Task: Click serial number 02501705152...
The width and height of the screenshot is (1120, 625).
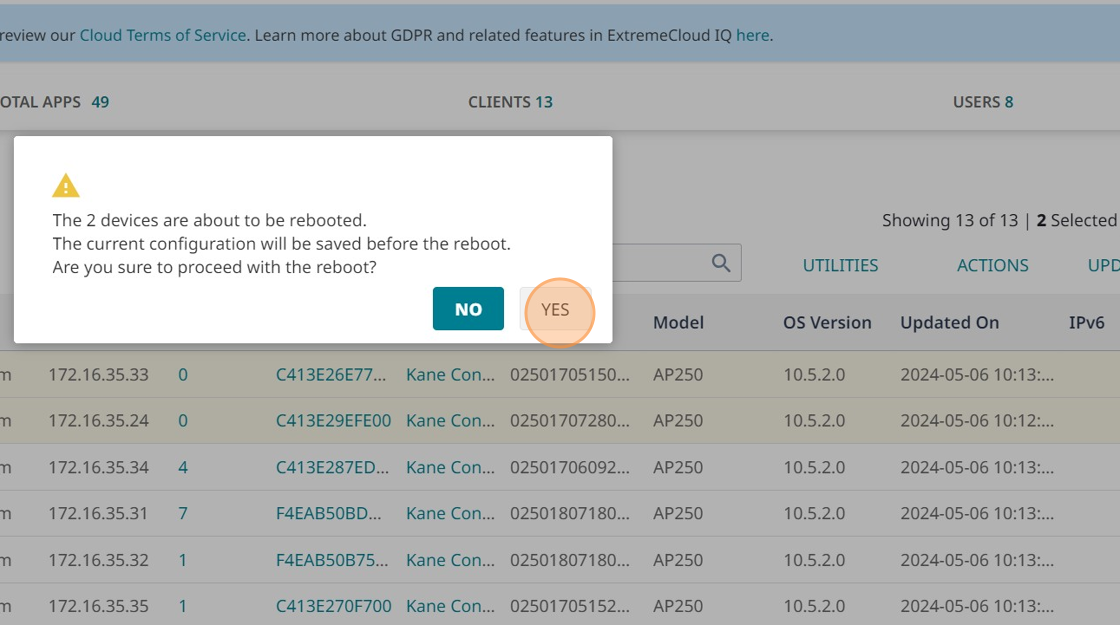Action: click(x=570, y=606)
